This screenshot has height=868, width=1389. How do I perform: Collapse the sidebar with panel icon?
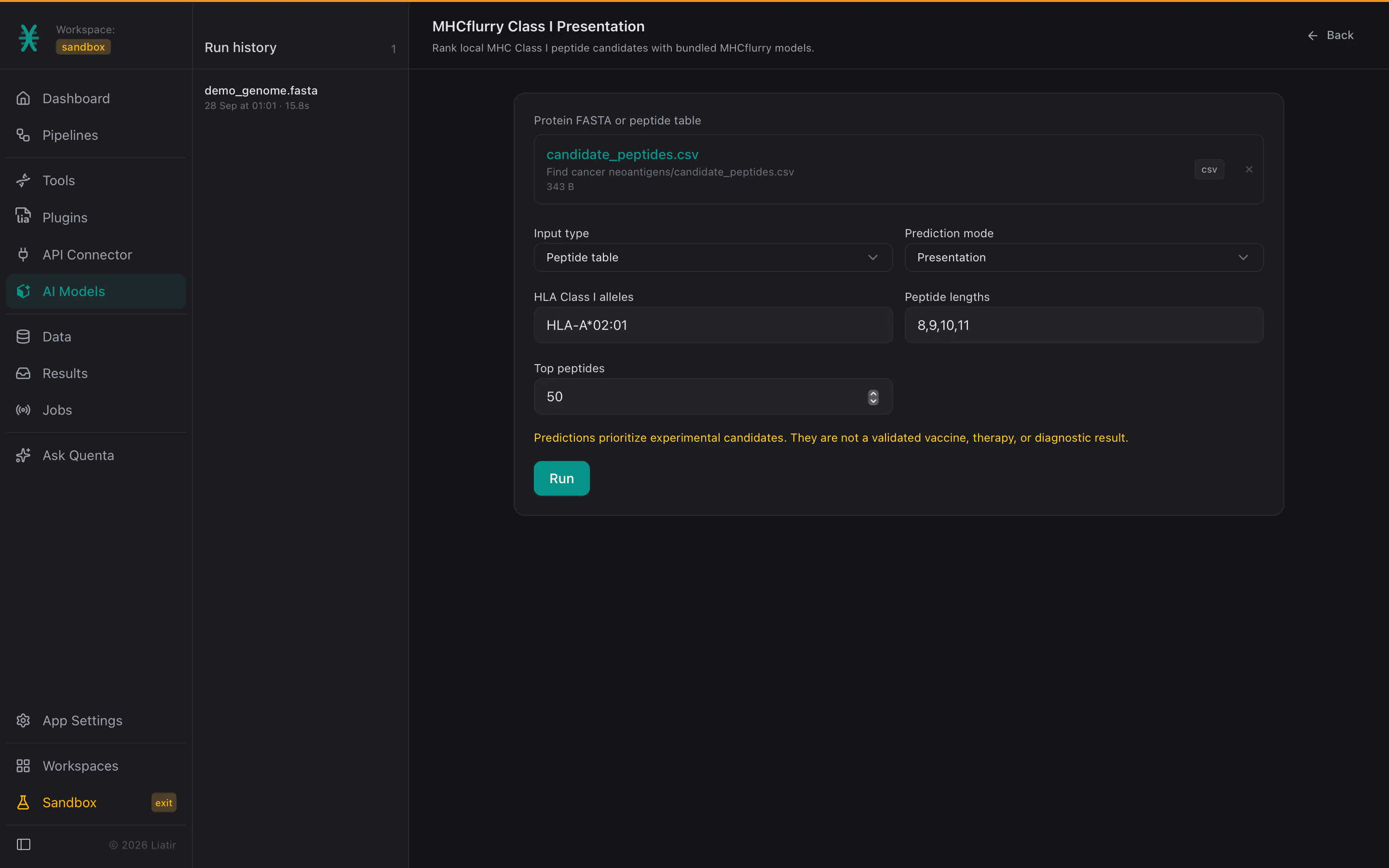click(24, 844)
